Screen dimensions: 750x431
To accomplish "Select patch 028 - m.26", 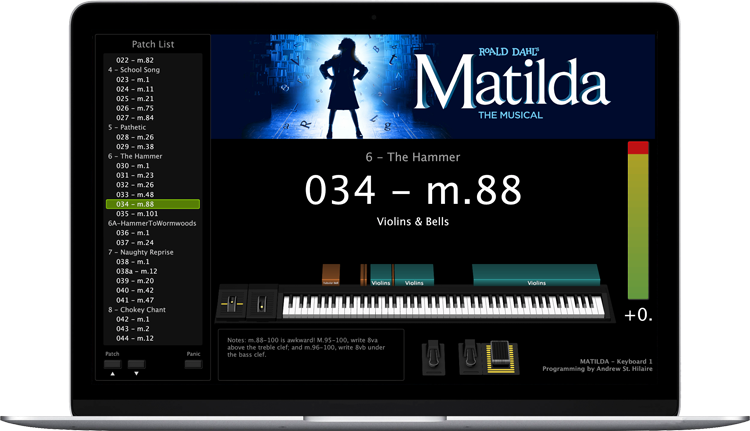I will 153,137.
